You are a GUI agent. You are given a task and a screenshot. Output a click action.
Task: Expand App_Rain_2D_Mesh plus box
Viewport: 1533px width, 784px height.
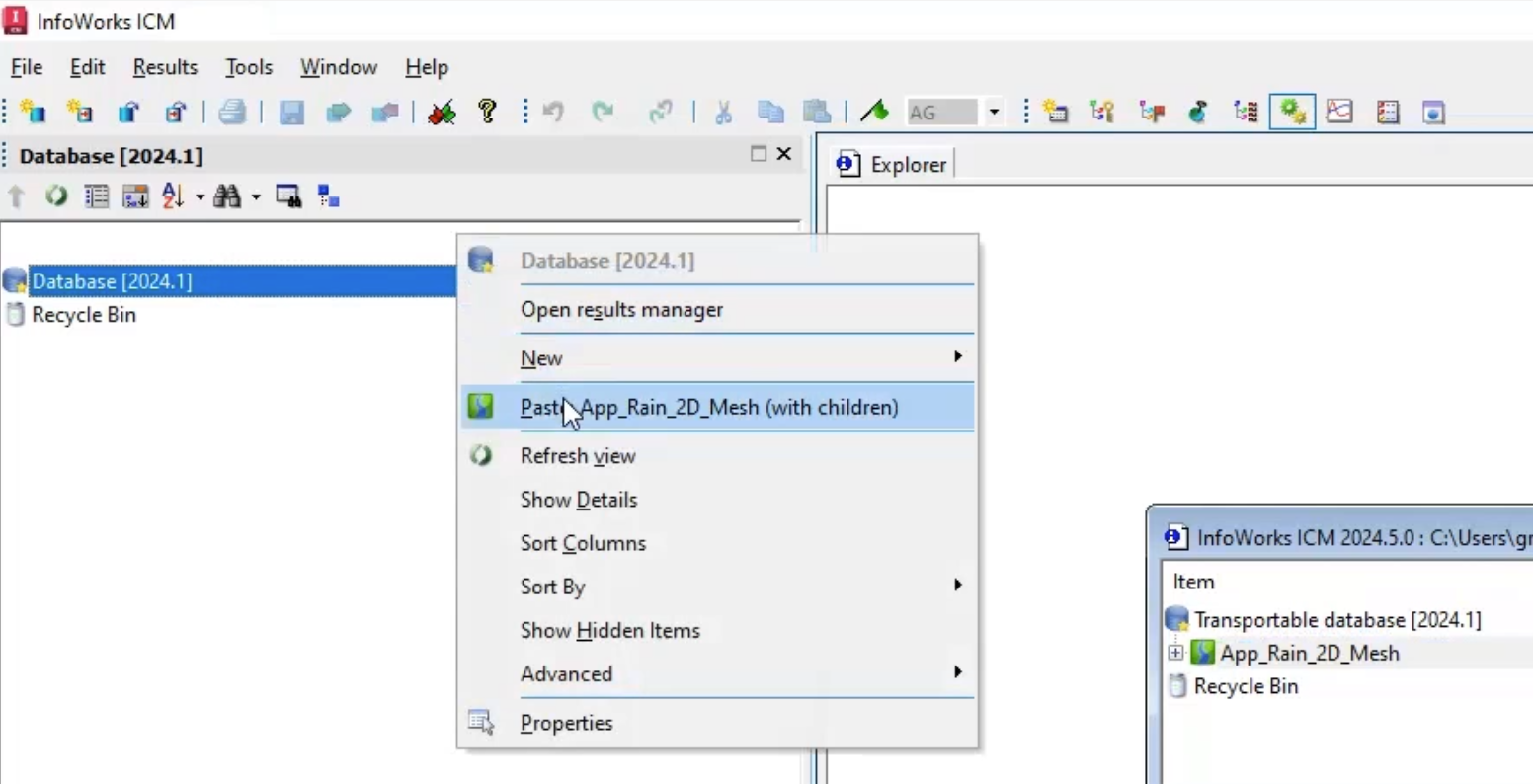coord(1175,653)
